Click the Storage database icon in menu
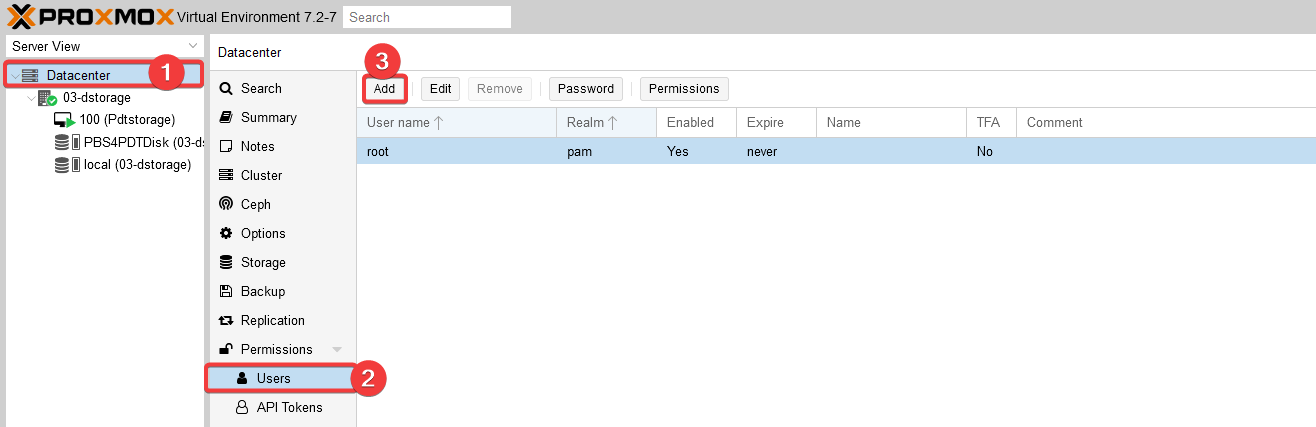 coord(226,263)
